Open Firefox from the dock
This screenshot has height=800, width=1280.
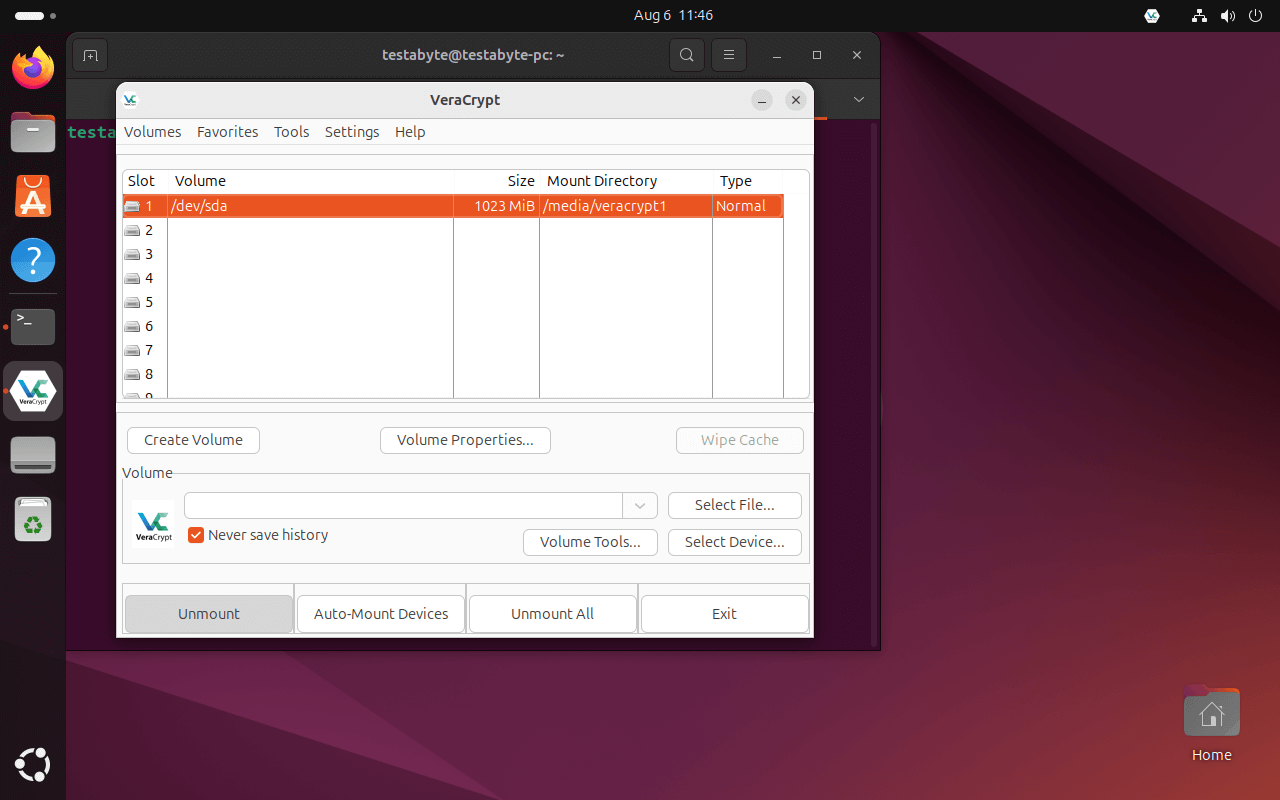[33, 67]
